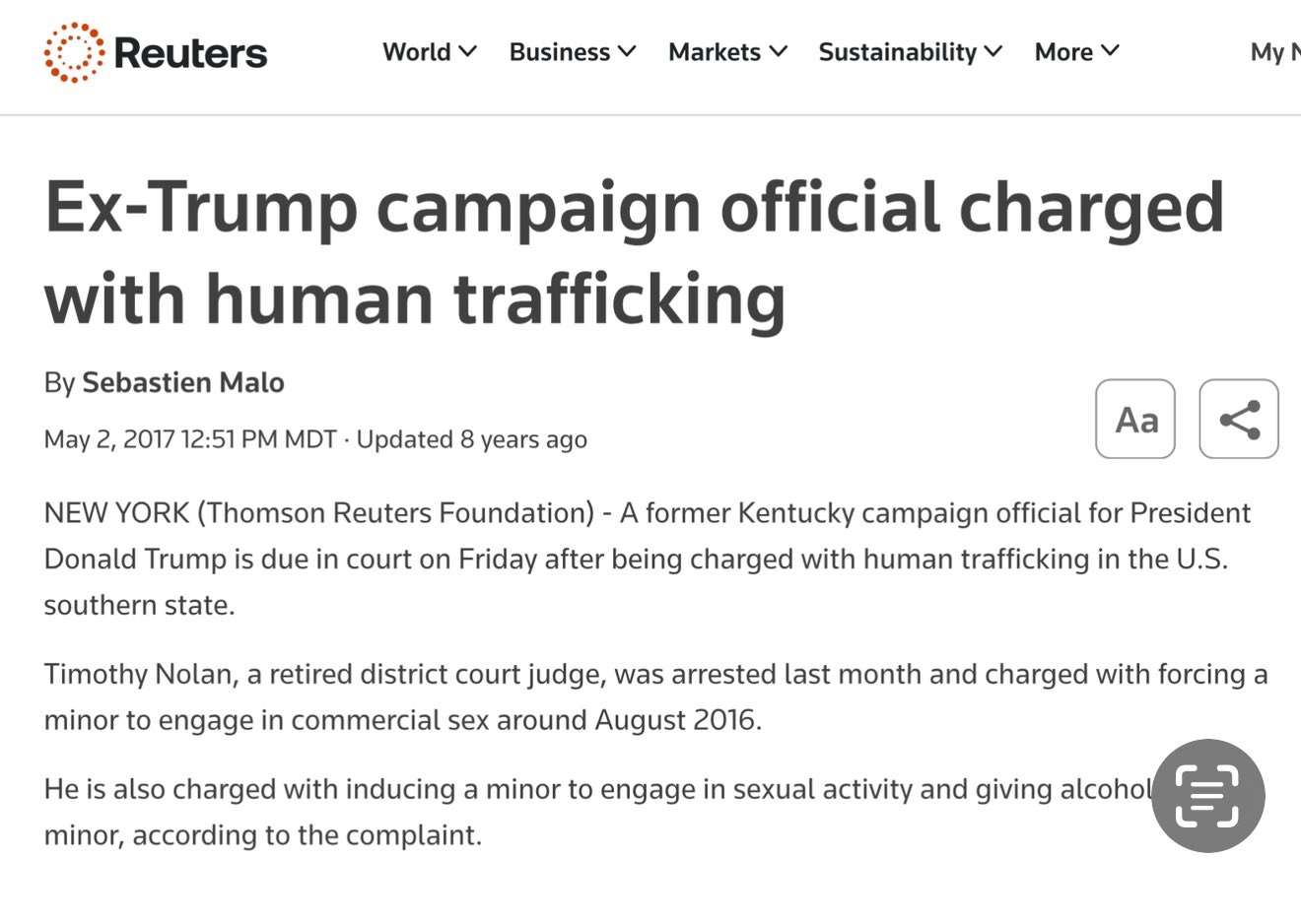
Task: Open the text size Aa button
Action: click(1134, 420)
